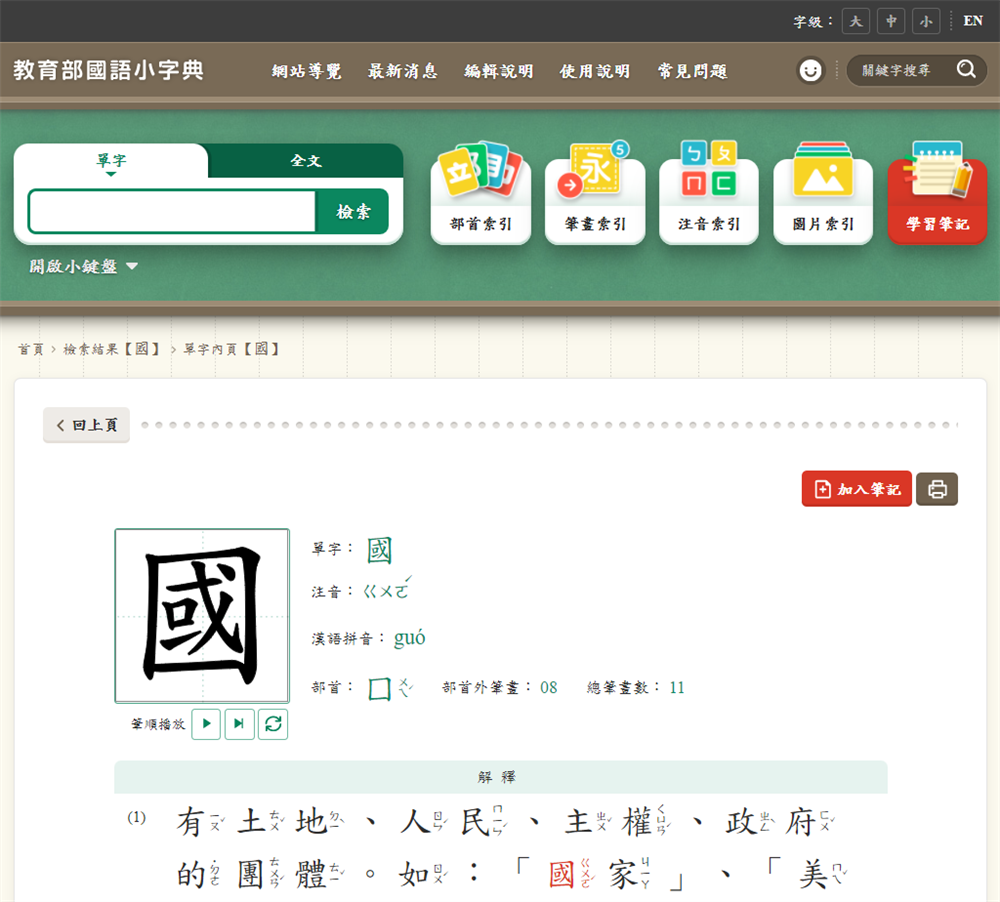Click the print icon near 加入筆記
Viewport: 1000px width, 902px height.
(x=937, y=488)
